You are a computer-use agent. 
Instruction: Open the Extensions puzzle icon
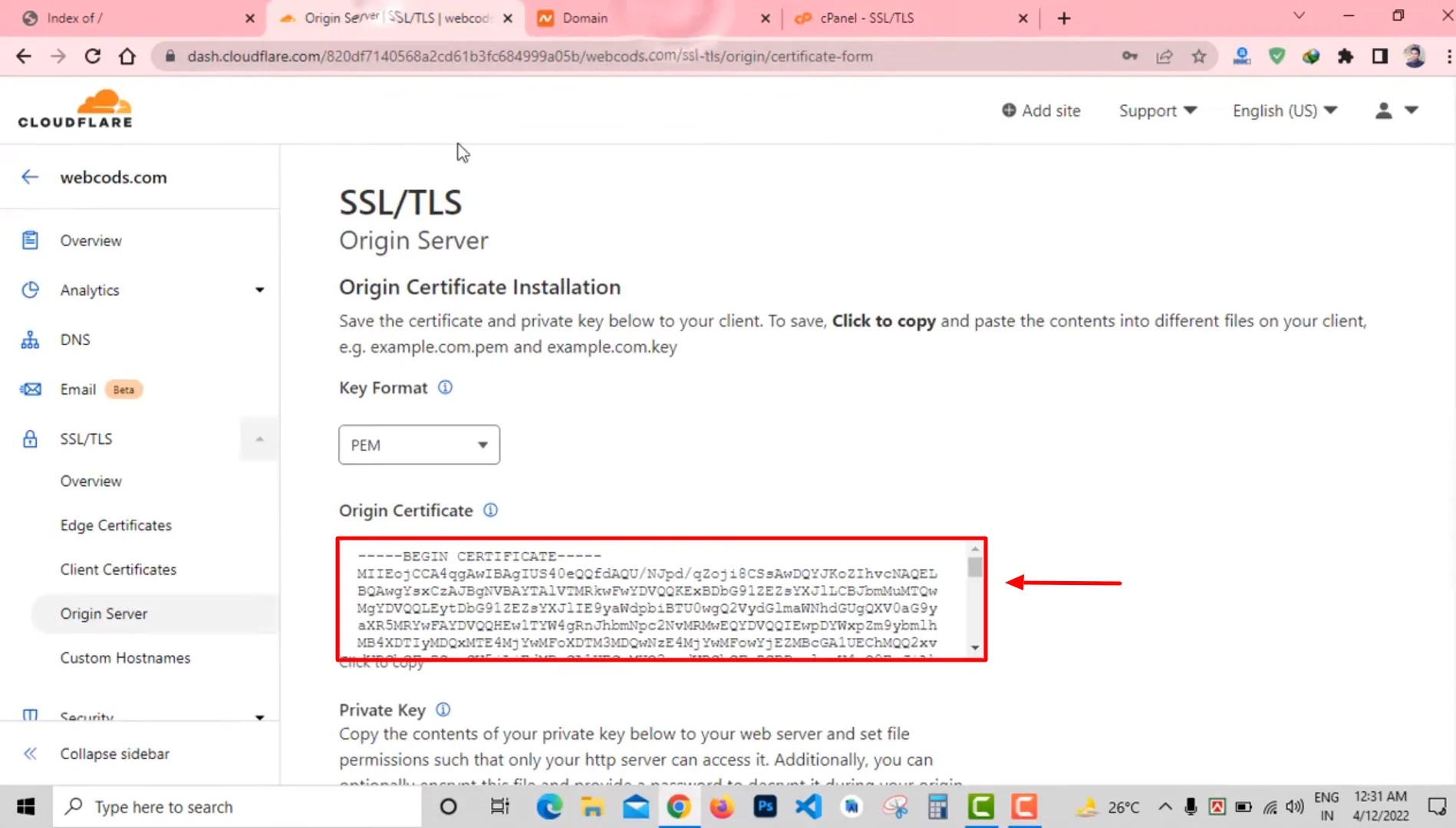1346,56
